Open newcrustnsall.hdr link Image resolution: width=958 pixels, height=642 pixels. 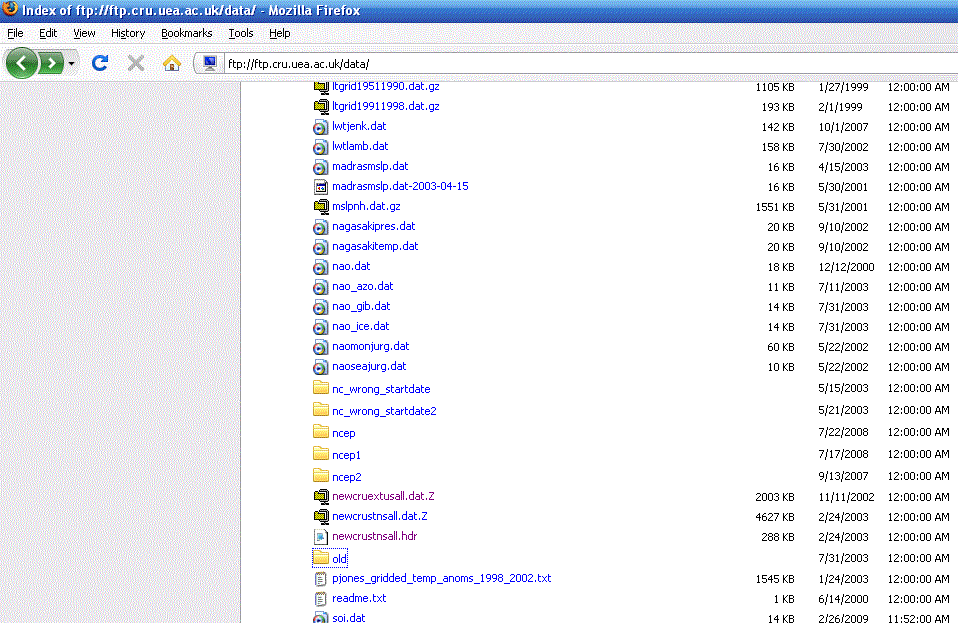click(375, 536)
